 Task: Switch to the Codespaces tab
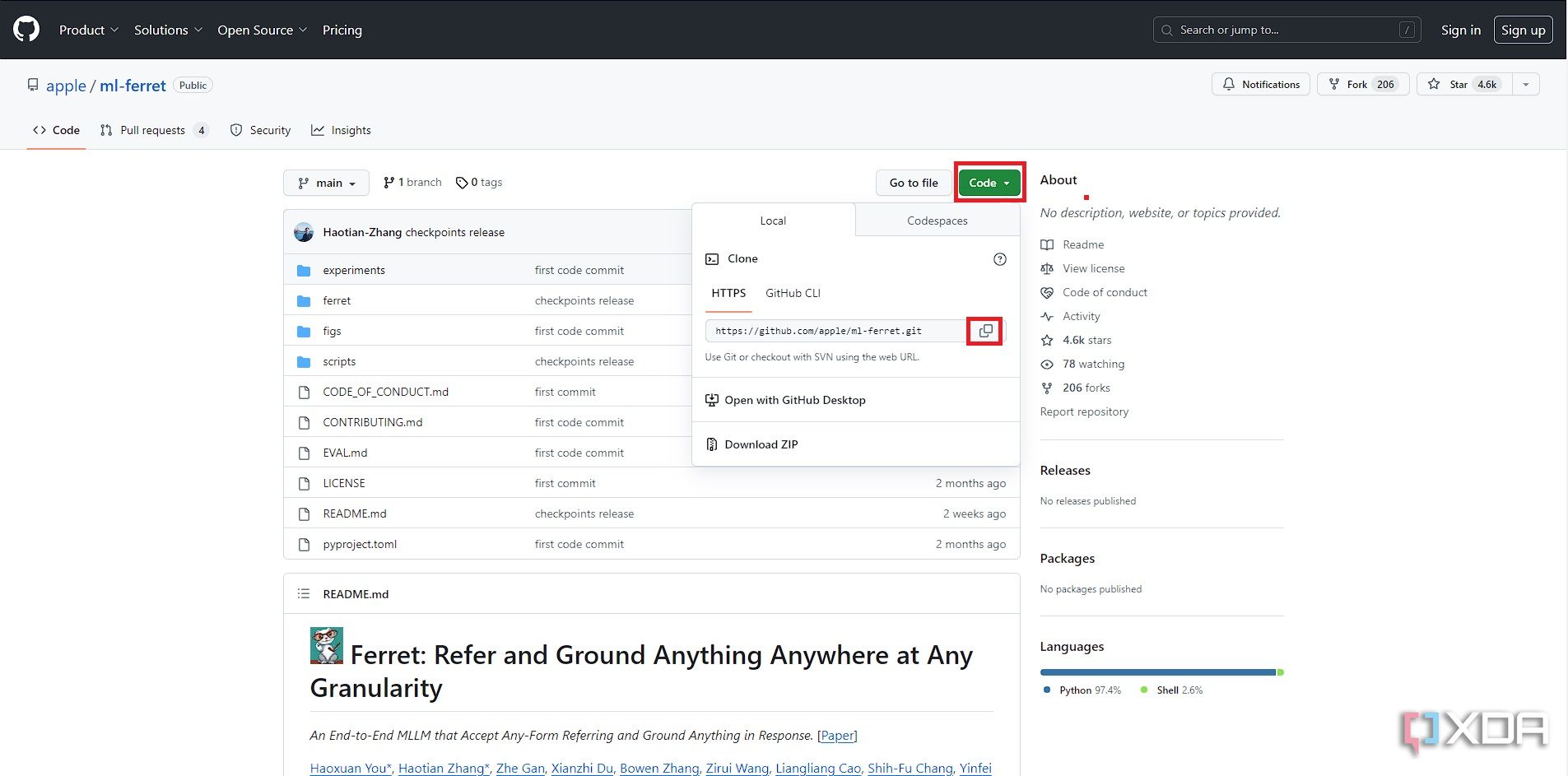tap(938, 221)
